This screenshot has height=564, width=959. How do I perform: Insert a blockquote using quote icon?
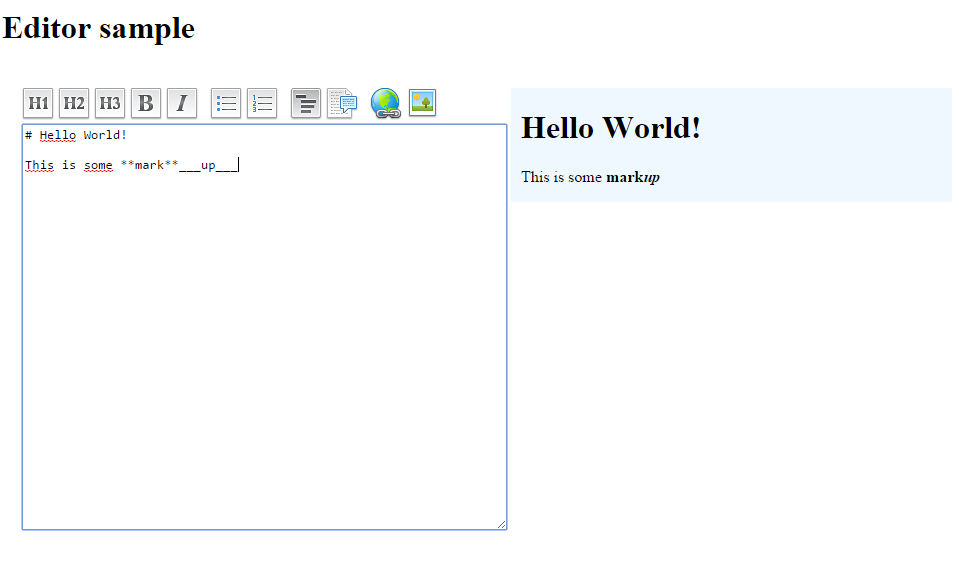tap(342, 103)
